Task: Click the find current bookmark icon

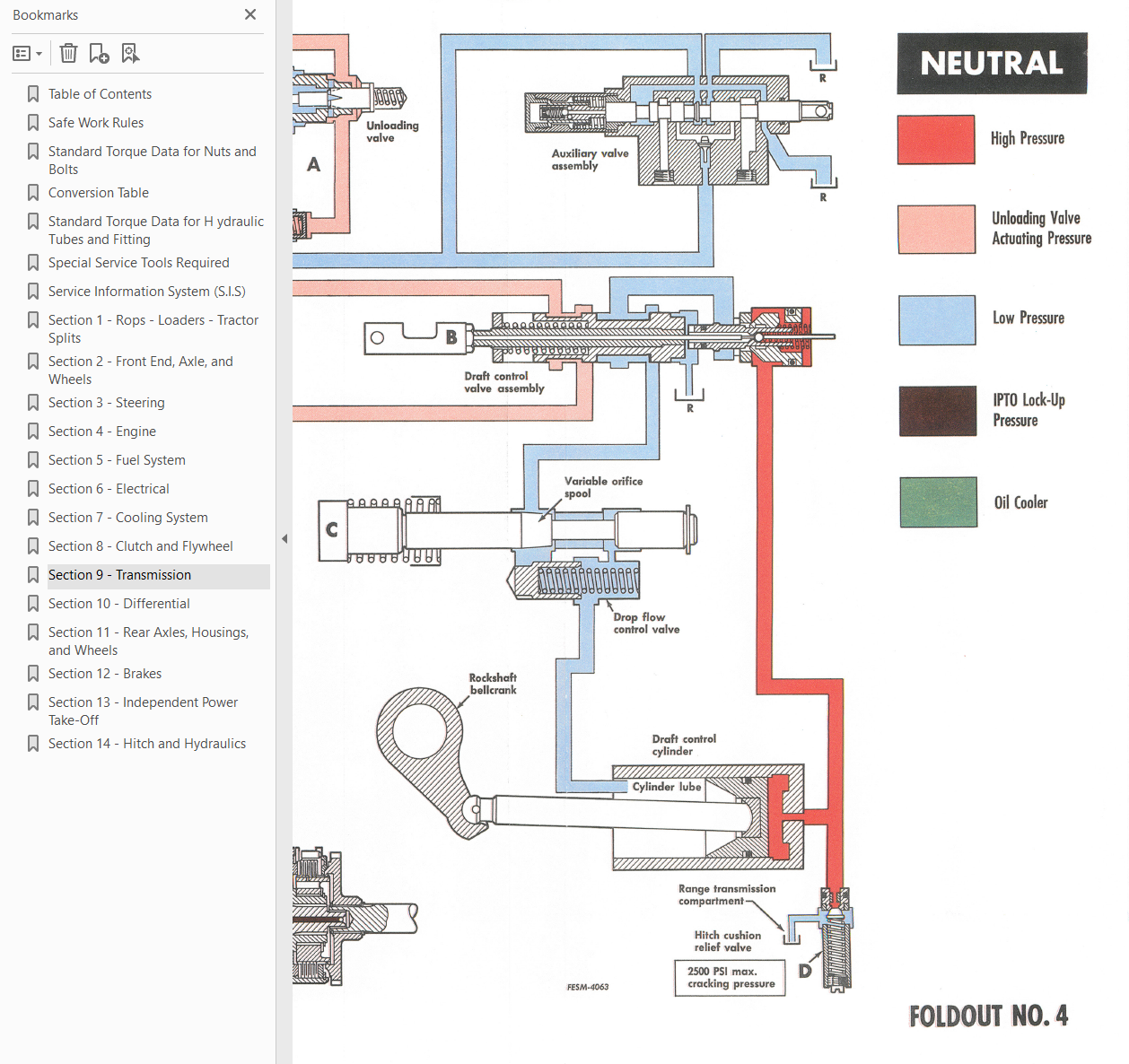Action: 130,54
